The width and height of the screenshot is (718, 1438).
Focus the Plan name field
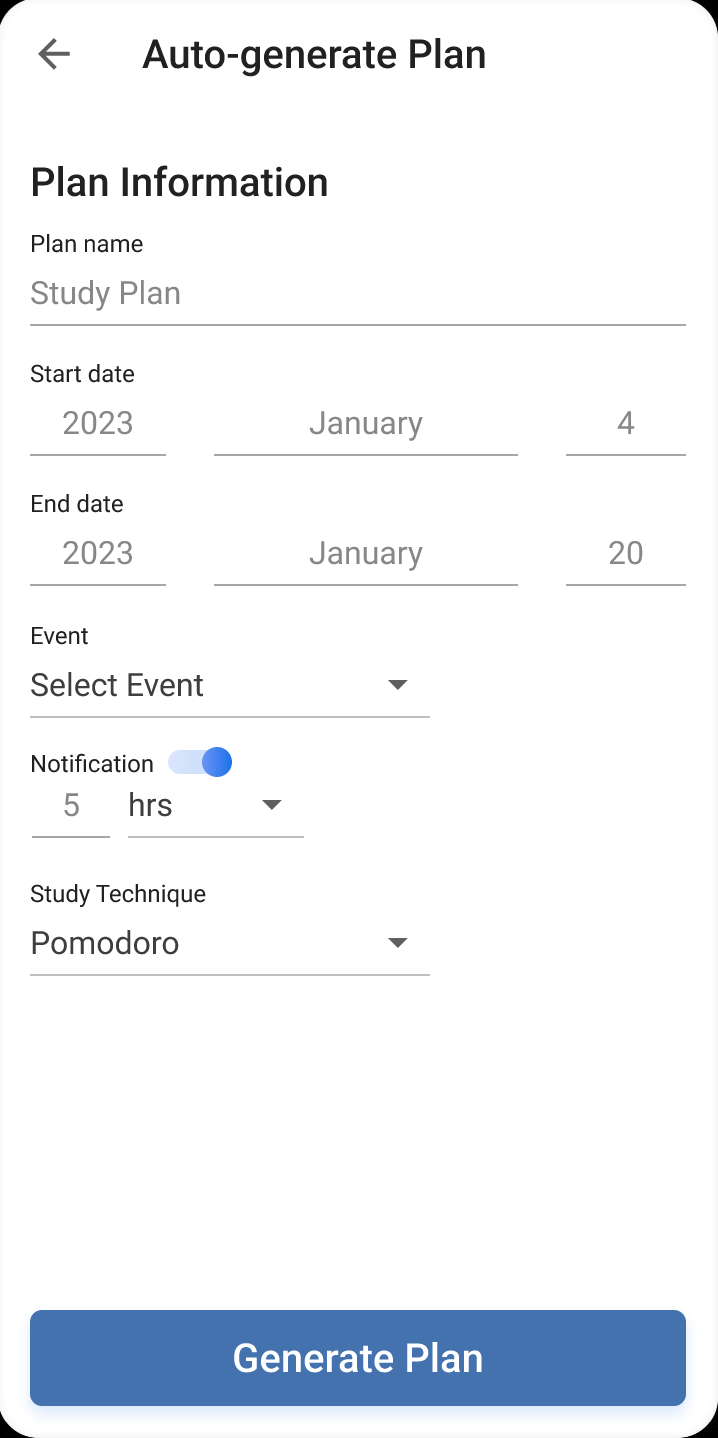click(358, 294)
